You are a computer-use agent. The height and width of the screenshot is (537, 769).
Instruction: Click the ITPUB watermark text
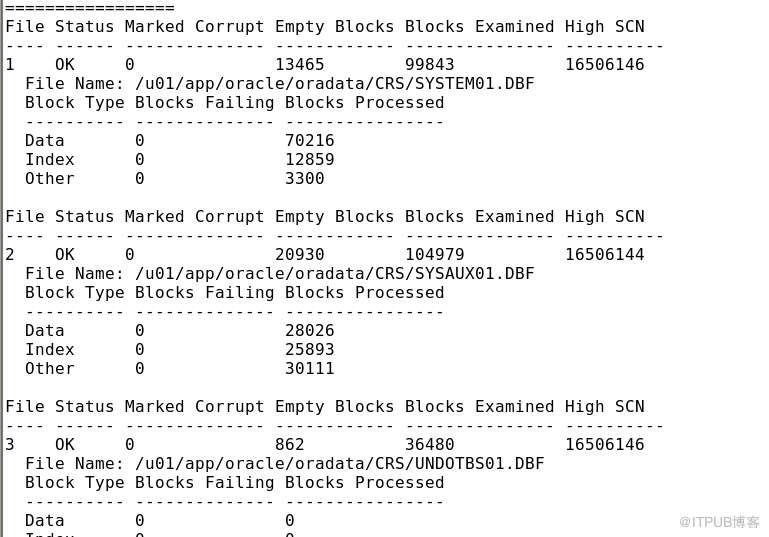coord(719,522)
